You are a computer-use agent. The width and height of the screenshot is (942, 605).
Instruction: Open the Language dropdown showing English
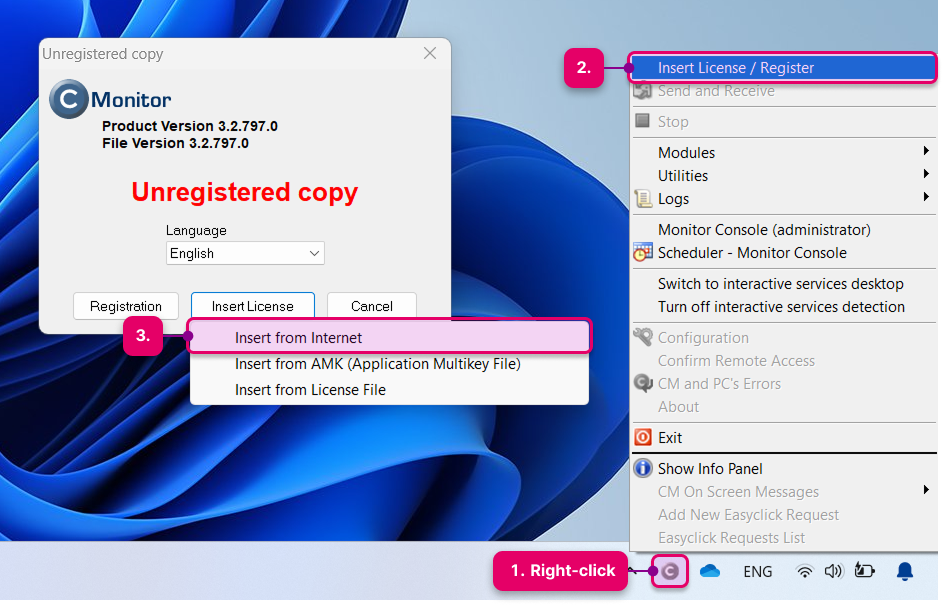pyautogui.click(x=245, y=253)
